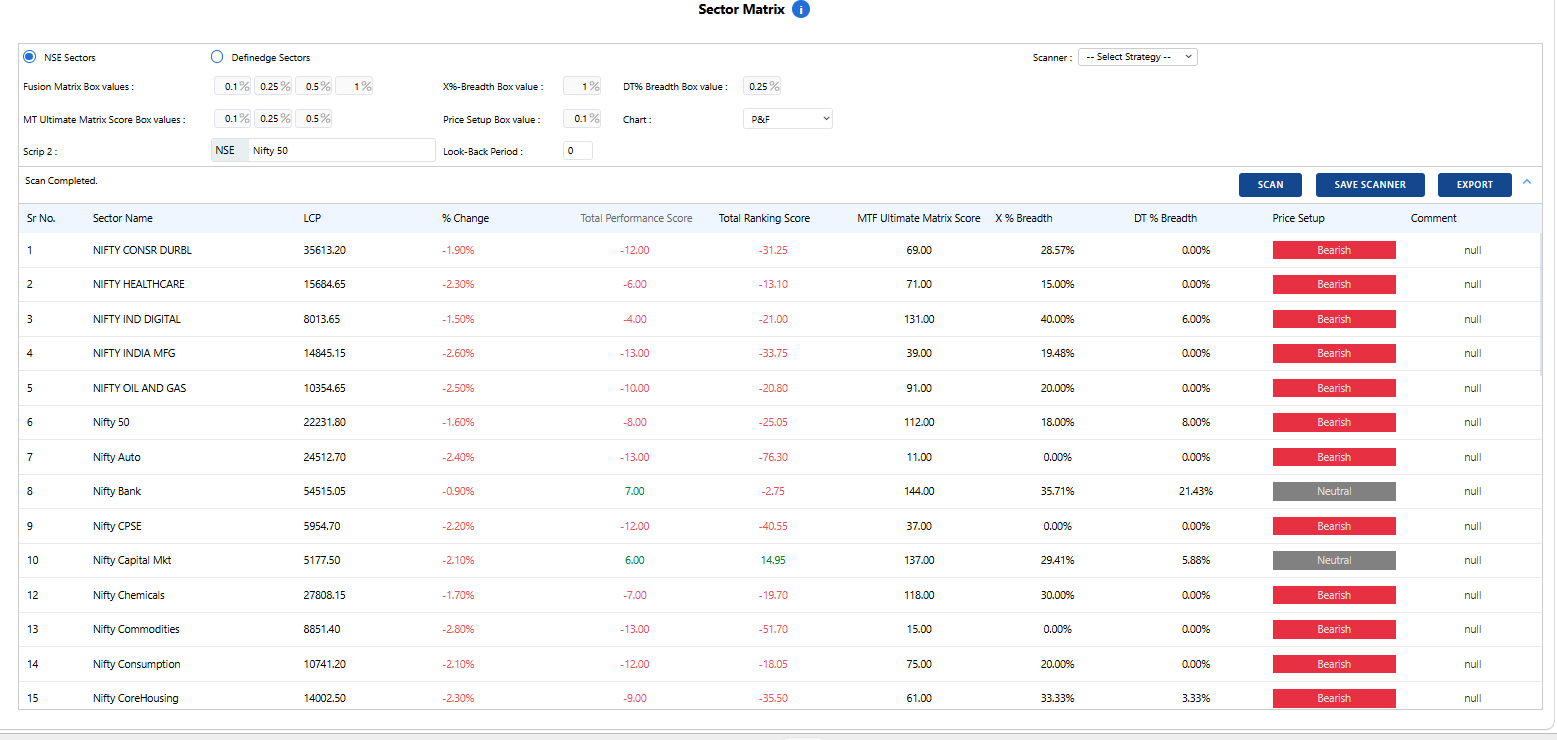Screen dimensions: 1557x740
Task: Open the Scanner Select Strategy dropdown
Action: [x=1138, y=57]
